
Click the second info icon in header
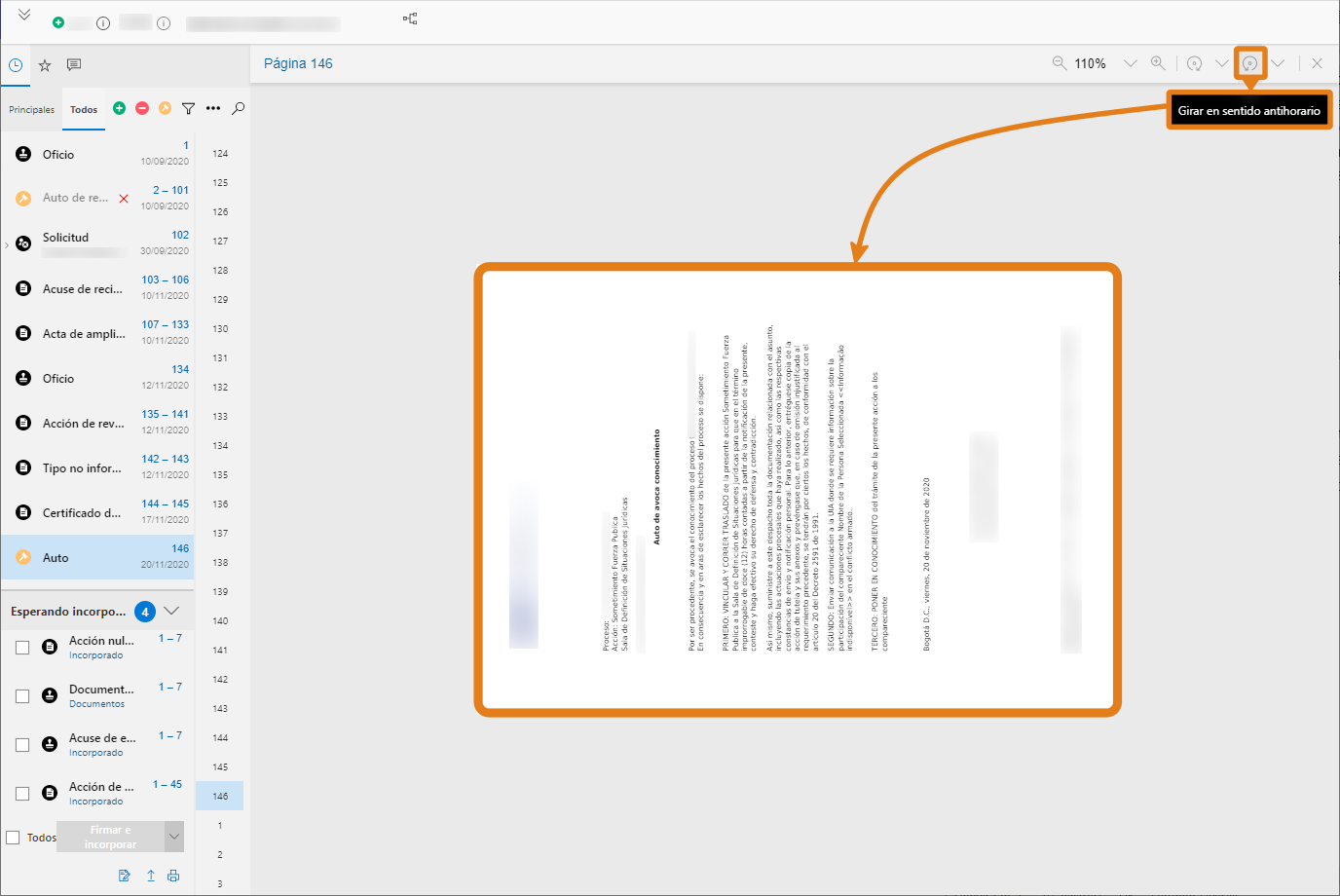[164, 23]
